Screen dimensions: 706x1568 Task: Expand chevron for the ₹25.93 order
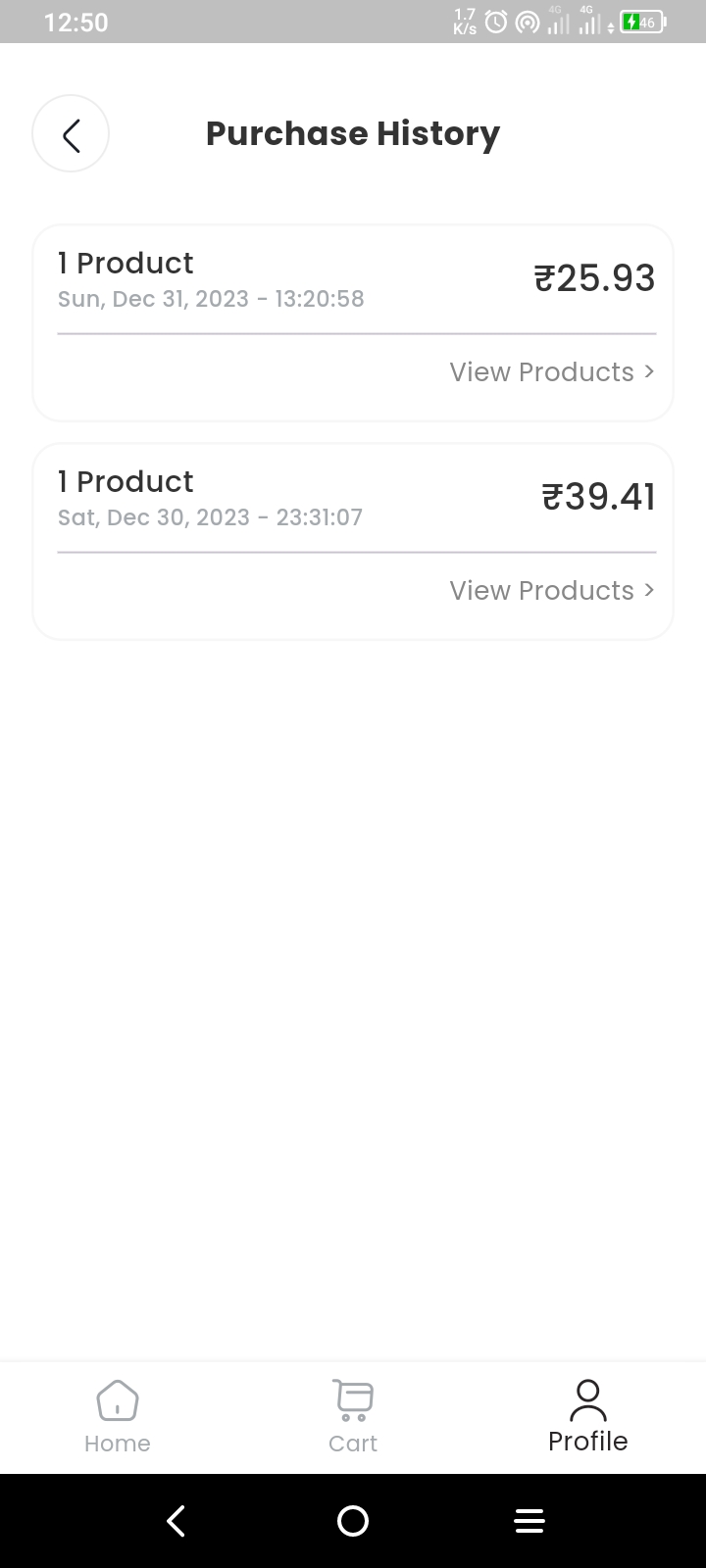click(649, 371)
